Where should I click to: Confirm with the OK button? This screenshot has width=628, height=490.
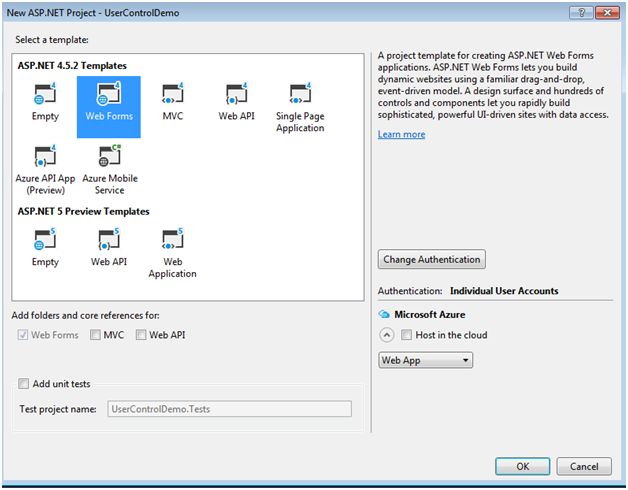(522, 466)
